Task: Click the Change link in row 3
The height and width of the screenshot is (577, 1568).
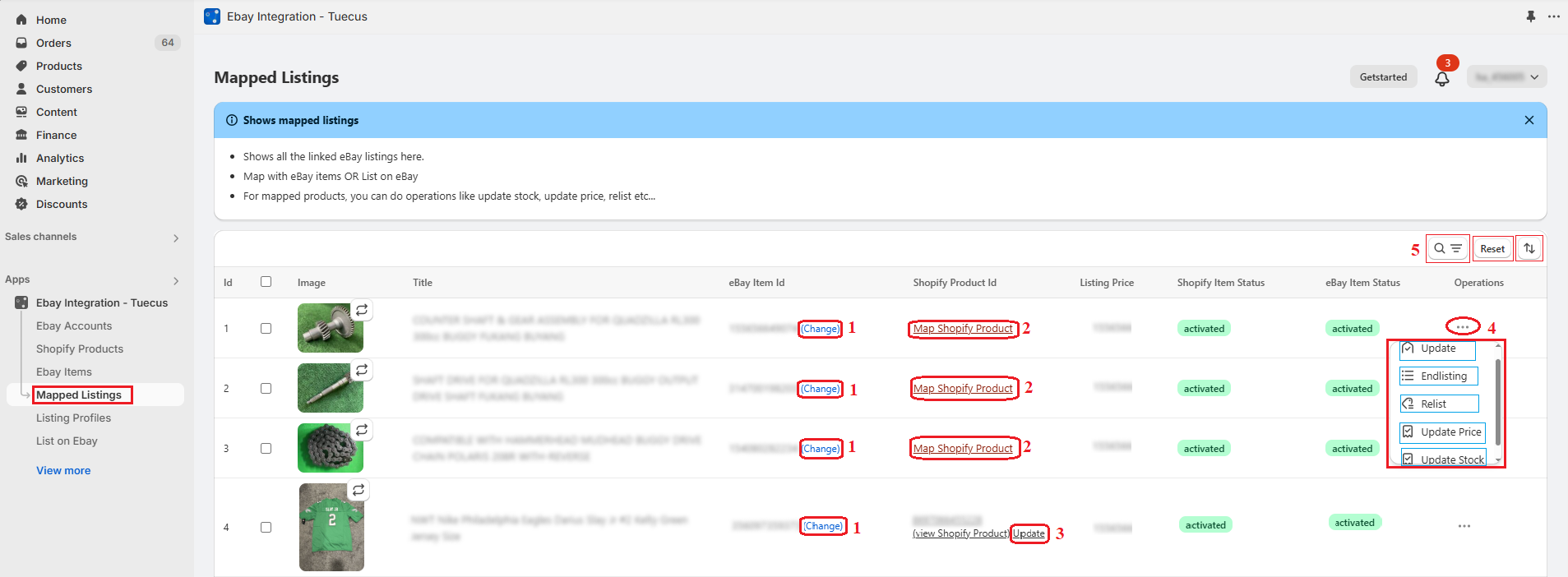Action: [x=821, y=449]
